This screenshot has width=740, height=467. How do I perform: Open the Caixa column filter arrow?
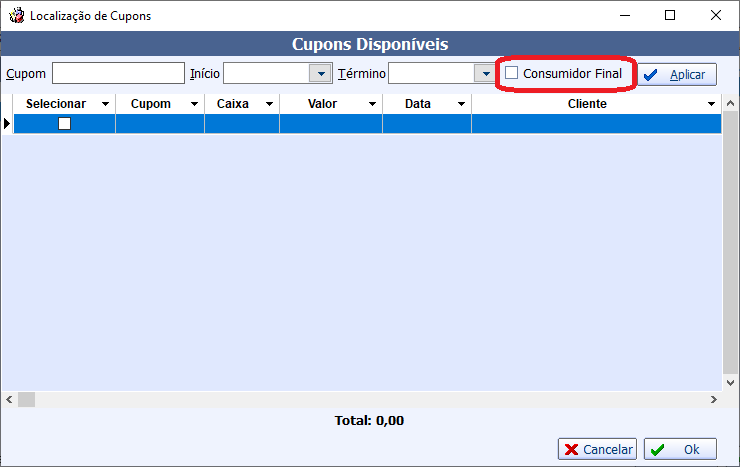[269, 104]
